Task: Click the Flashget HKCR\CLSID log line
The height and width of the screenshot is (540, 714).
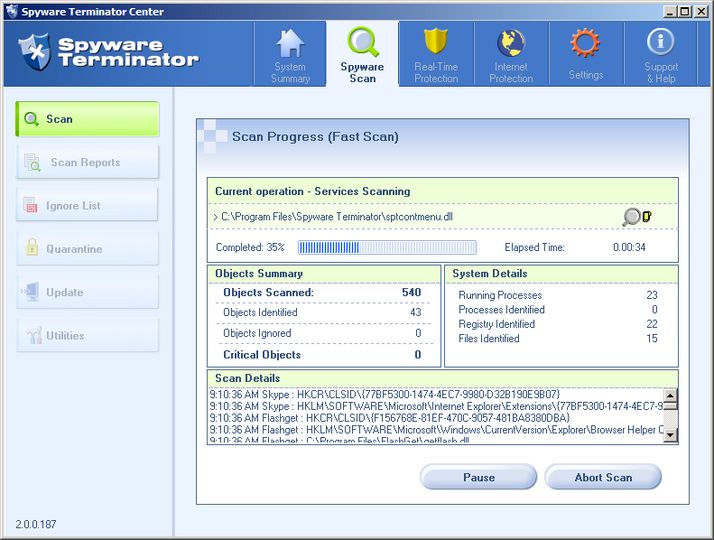Action: coord(389,418)
